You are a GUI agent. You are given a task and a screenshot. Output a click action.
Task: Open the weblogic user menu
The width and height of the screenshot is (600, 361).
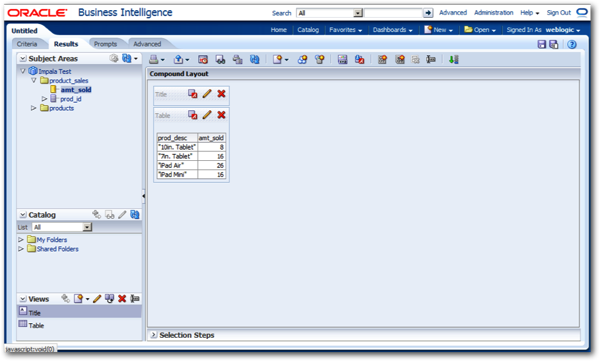tap(562, 30)
